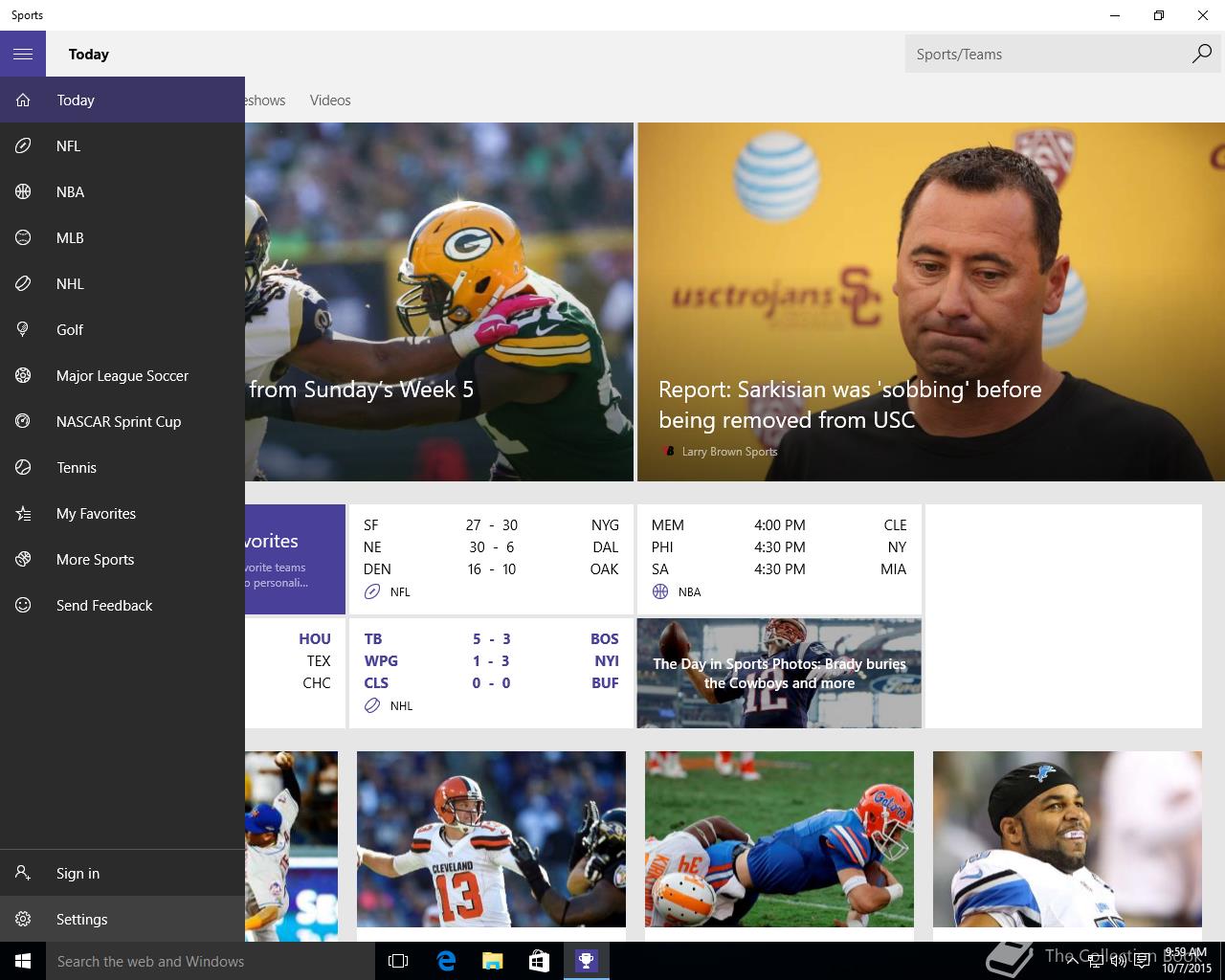Screen dimensions: 1225x980
Task: Open File Explorer from taskbar
Action: (492, 961)
